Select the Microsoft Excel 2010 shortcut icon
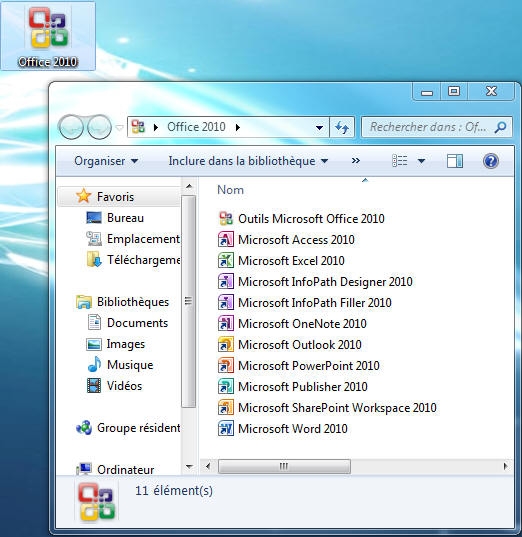This screenshot has height=537, width=522. (226, 261)
